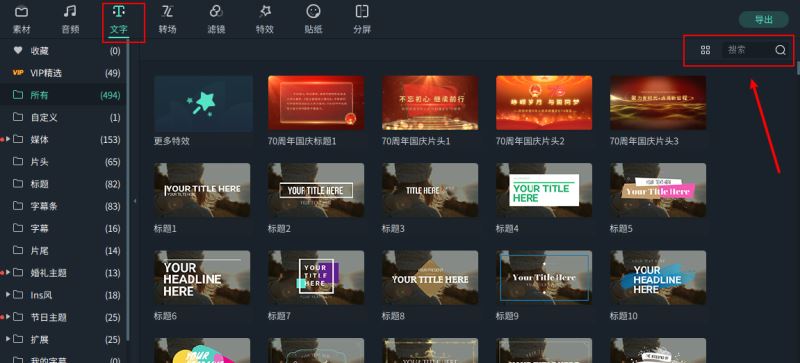The height and width of the screenshot is (363, 800).
Task: Click the heart icon beside 收藏
Action: pos(18,51)
